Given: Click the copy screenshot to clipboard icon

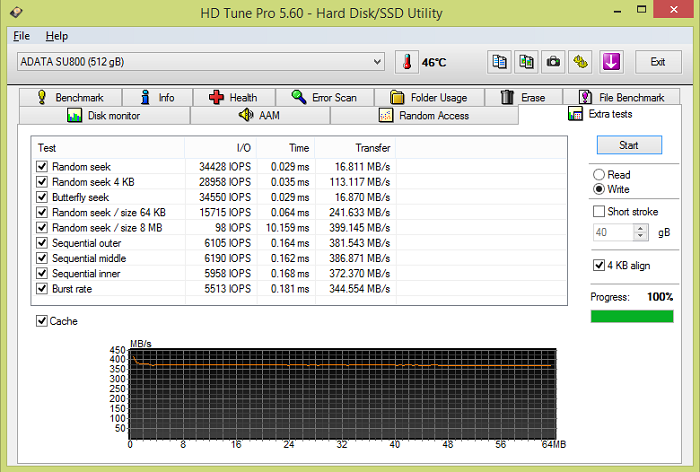Looking at the screenshot, I should point(526,62).
